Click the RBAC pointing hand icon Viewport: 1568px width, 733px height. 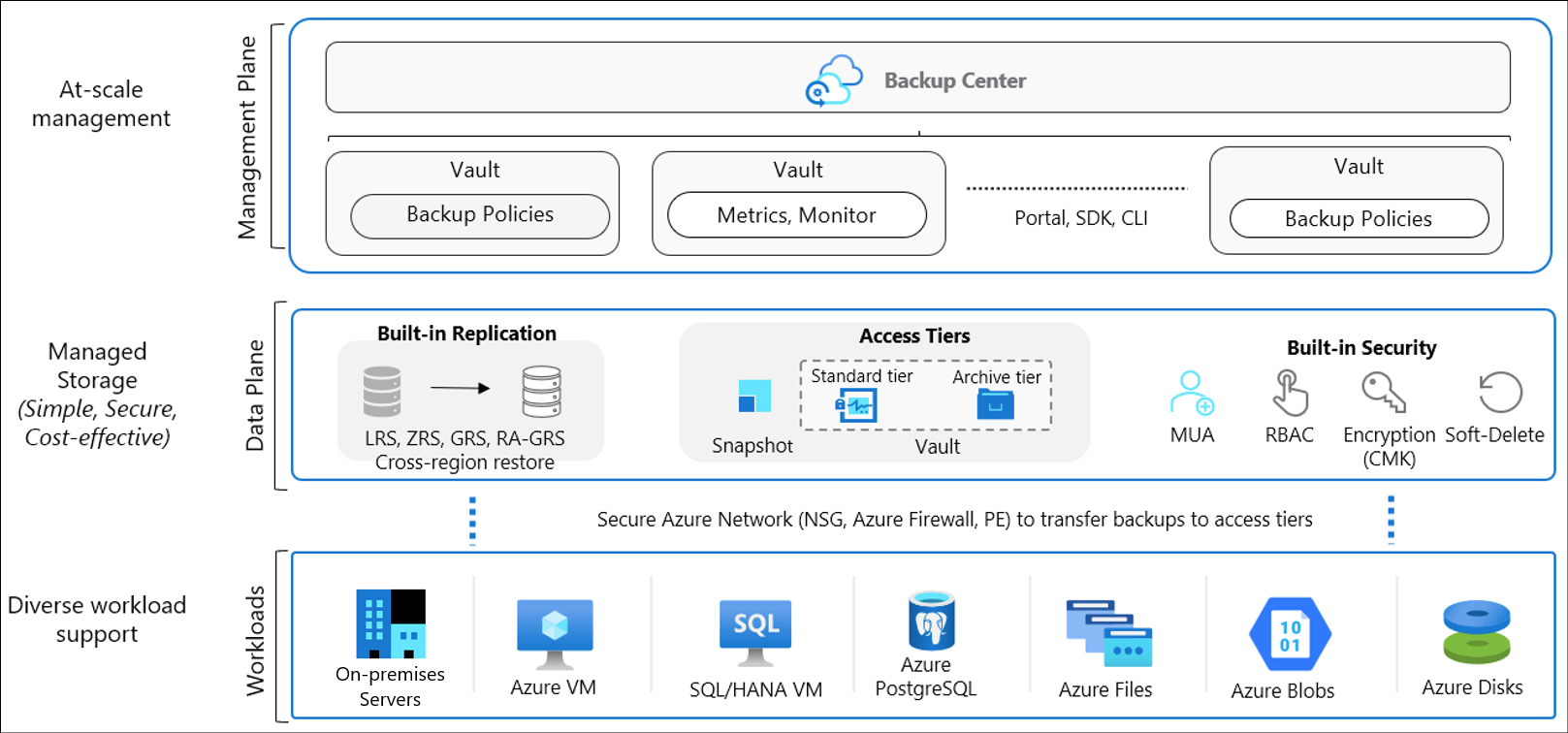1290,393
